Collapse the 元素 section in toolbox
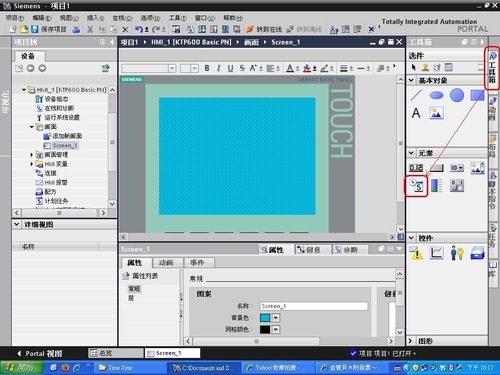 pyautogui.click(x=411, y=153)
